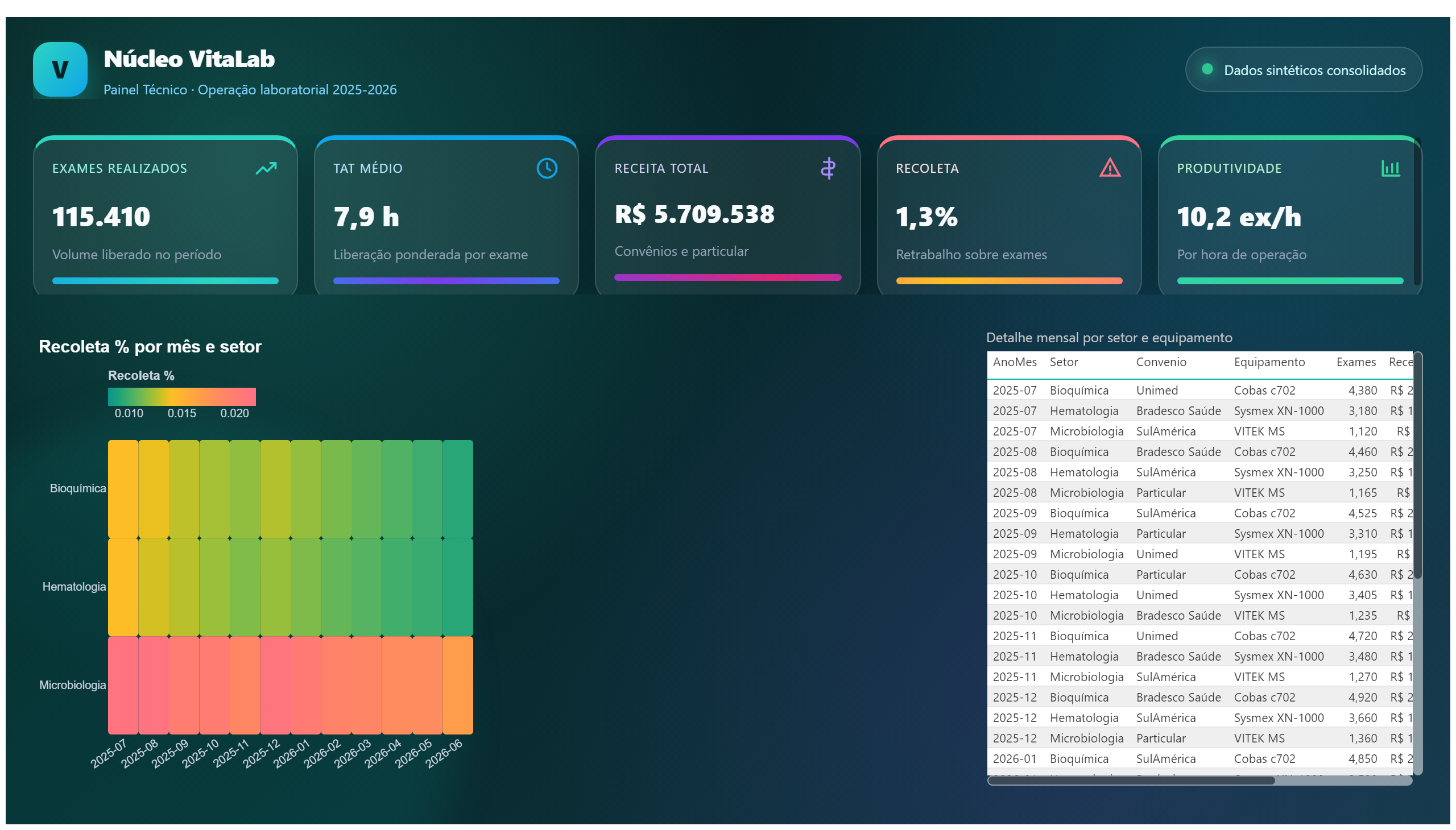
Task: Click the clock icon on TAT Médio card
Action: (547, 168)
